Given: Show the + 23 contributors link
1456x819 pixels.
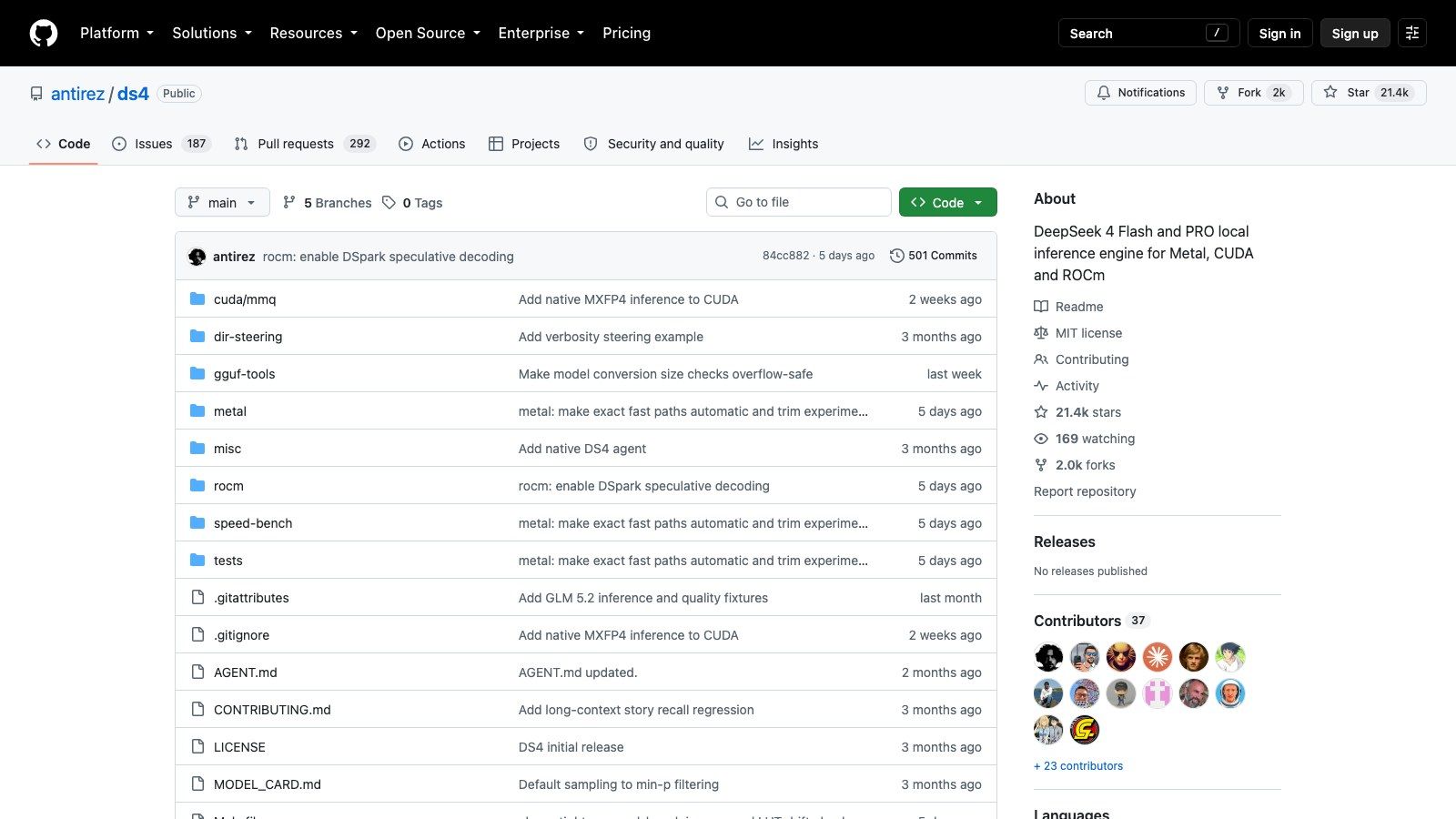Looking at the screenshot, I should click(x=1078, y=766).
